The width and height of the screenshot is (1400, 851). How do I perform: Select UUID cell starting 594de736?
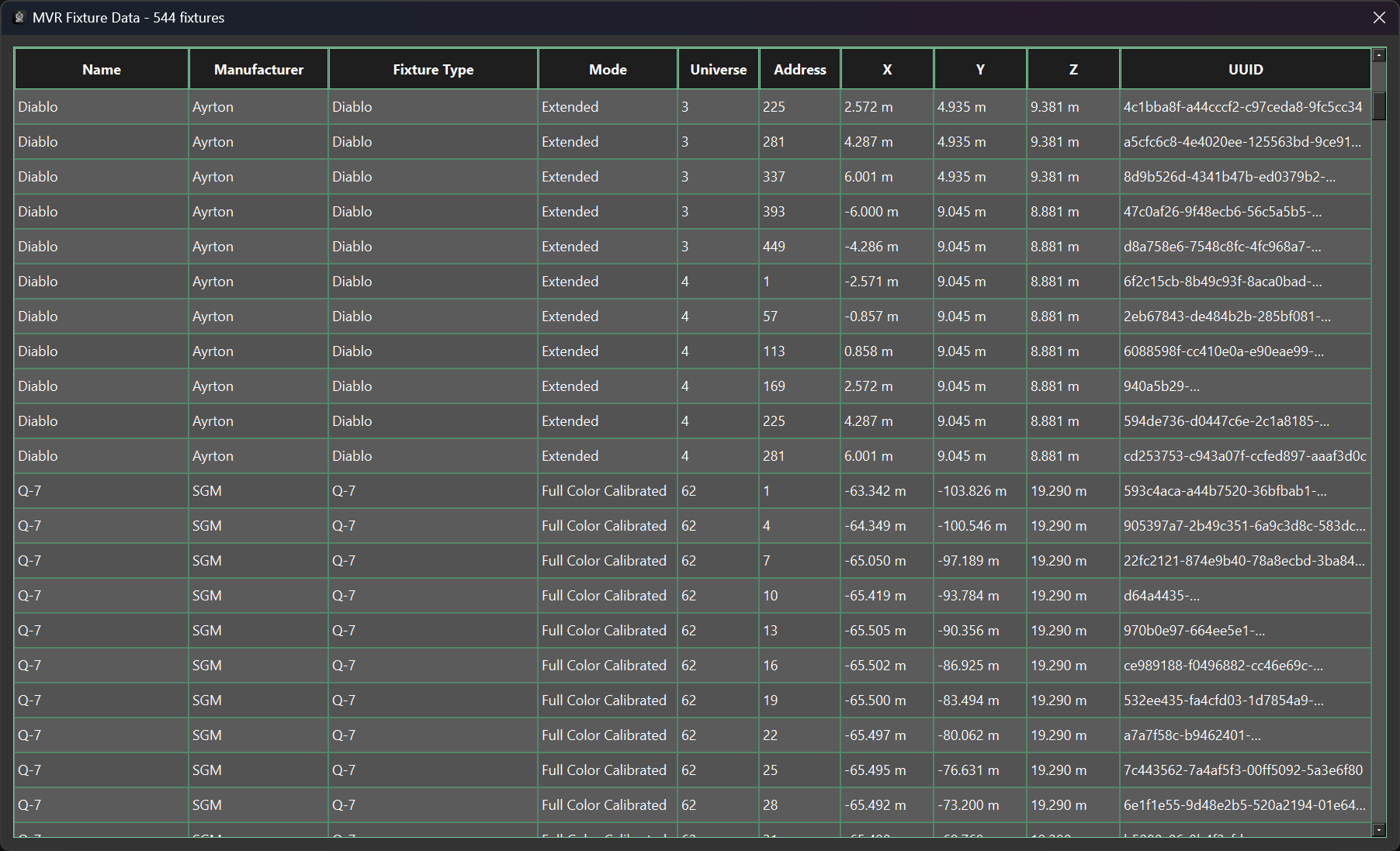(1246, 421)
